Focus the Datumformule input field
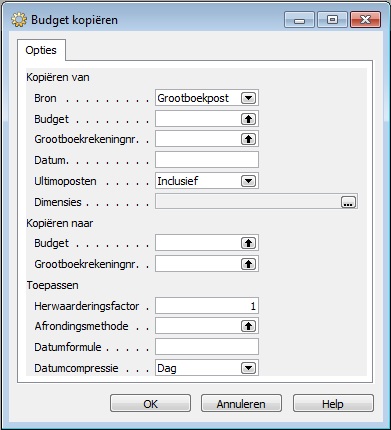 pos(207,347)
